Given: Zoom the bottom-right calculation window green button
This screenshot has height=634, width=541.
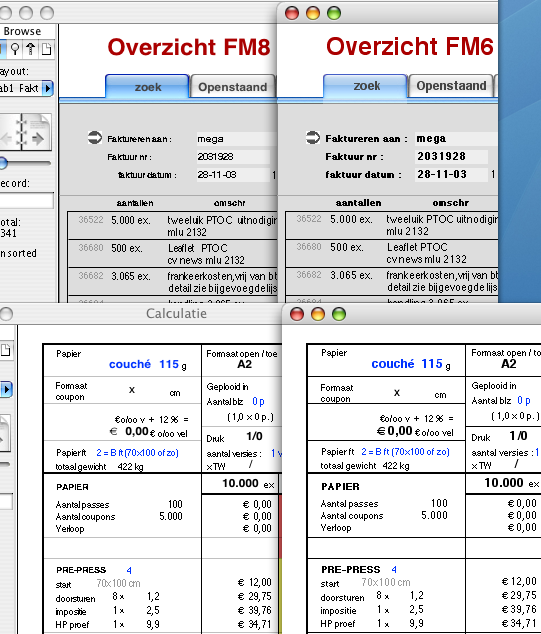Looking at the screenshot, I should tap(339, 314).
